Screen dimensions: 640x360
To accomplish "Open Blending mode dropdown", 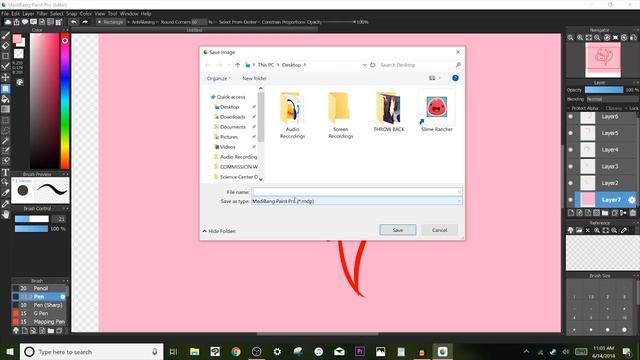I will click(612, 99).
